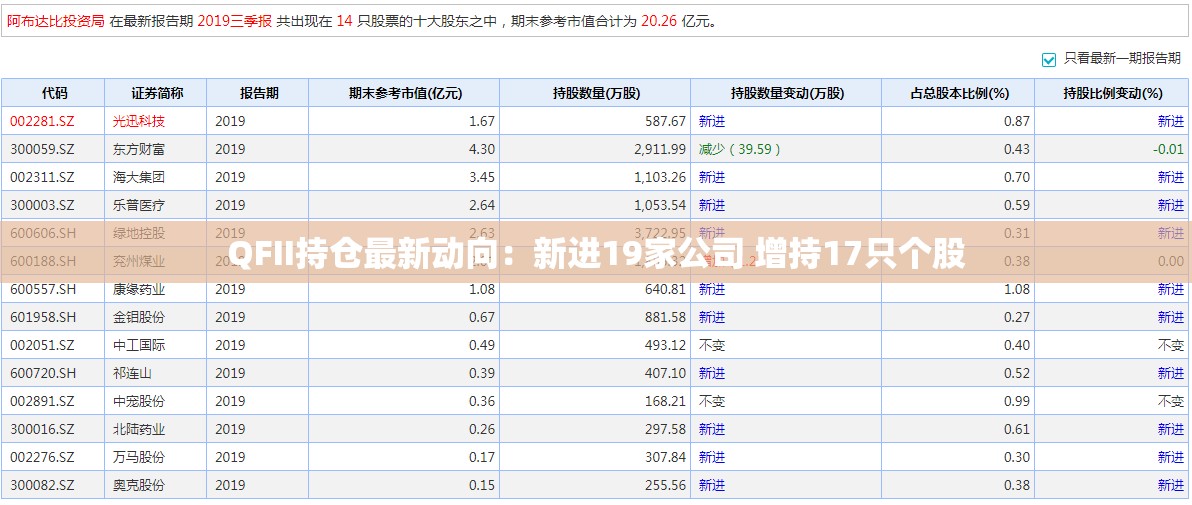Click the QFII持仓最新动向 banner headline
The image size is (1192, 505).
(x=595, y=253)
